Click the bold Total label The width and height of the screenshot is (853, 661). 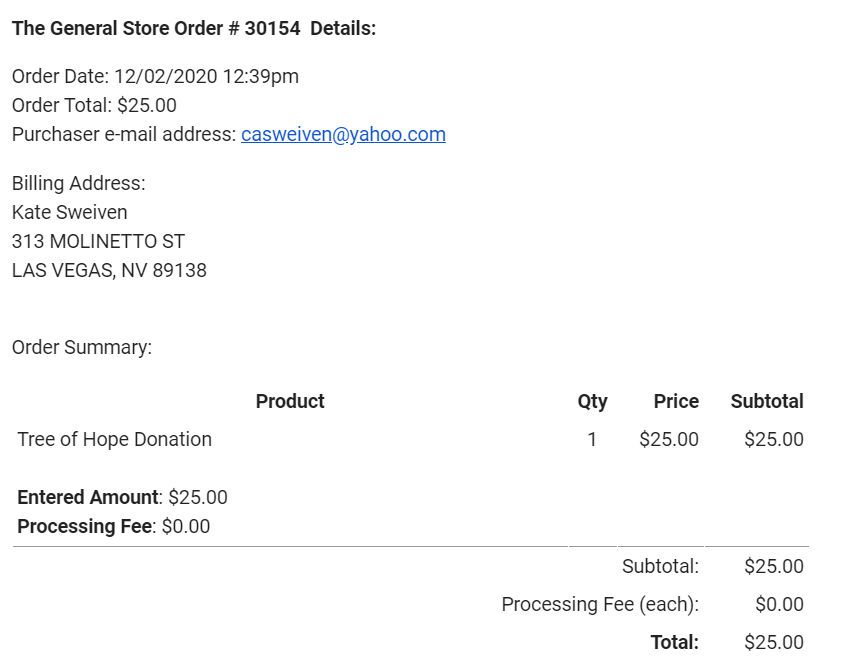coord(675,642)
